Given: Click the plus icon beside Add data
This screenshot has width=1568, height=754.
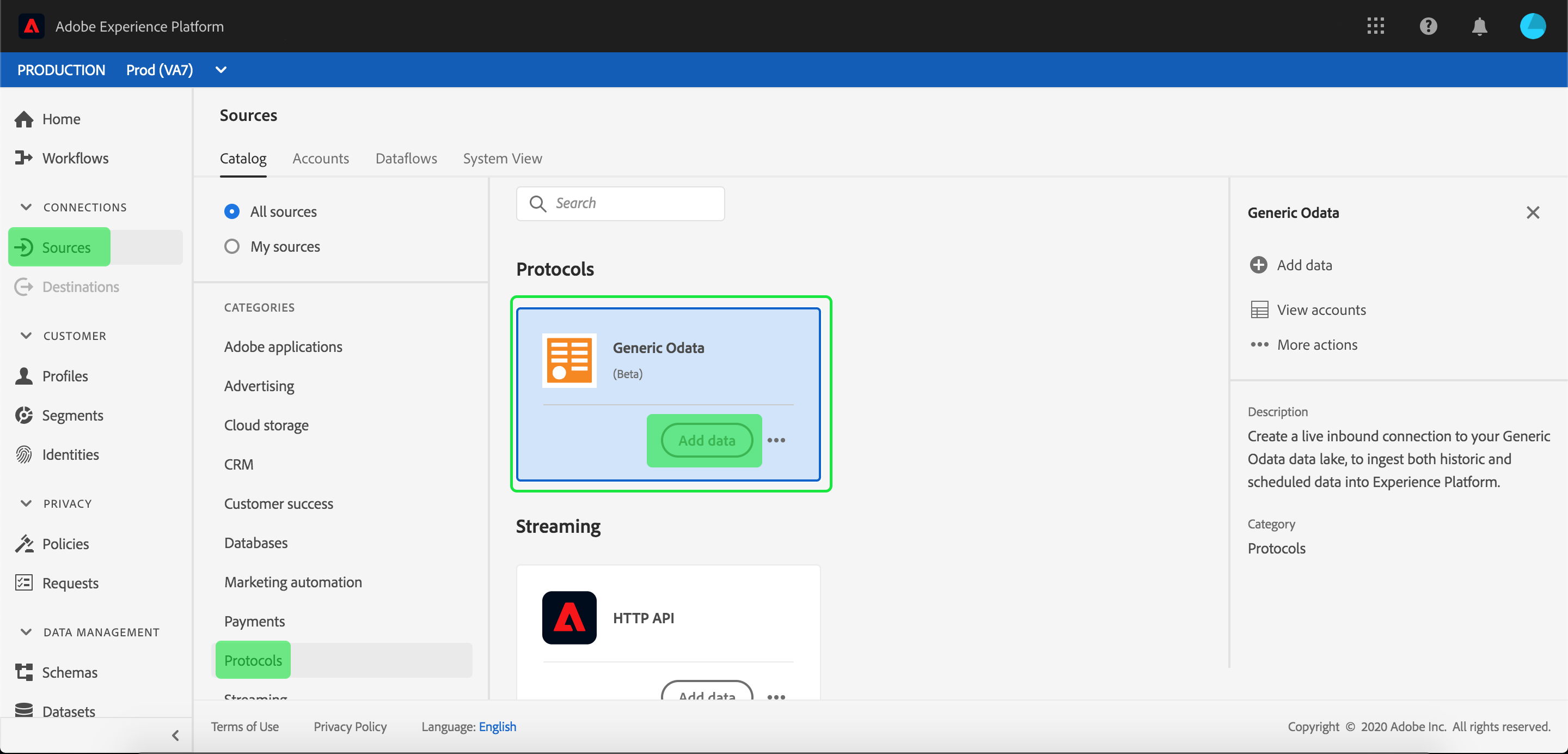Looking at the screenshot, I should [x=1258, y=265].
